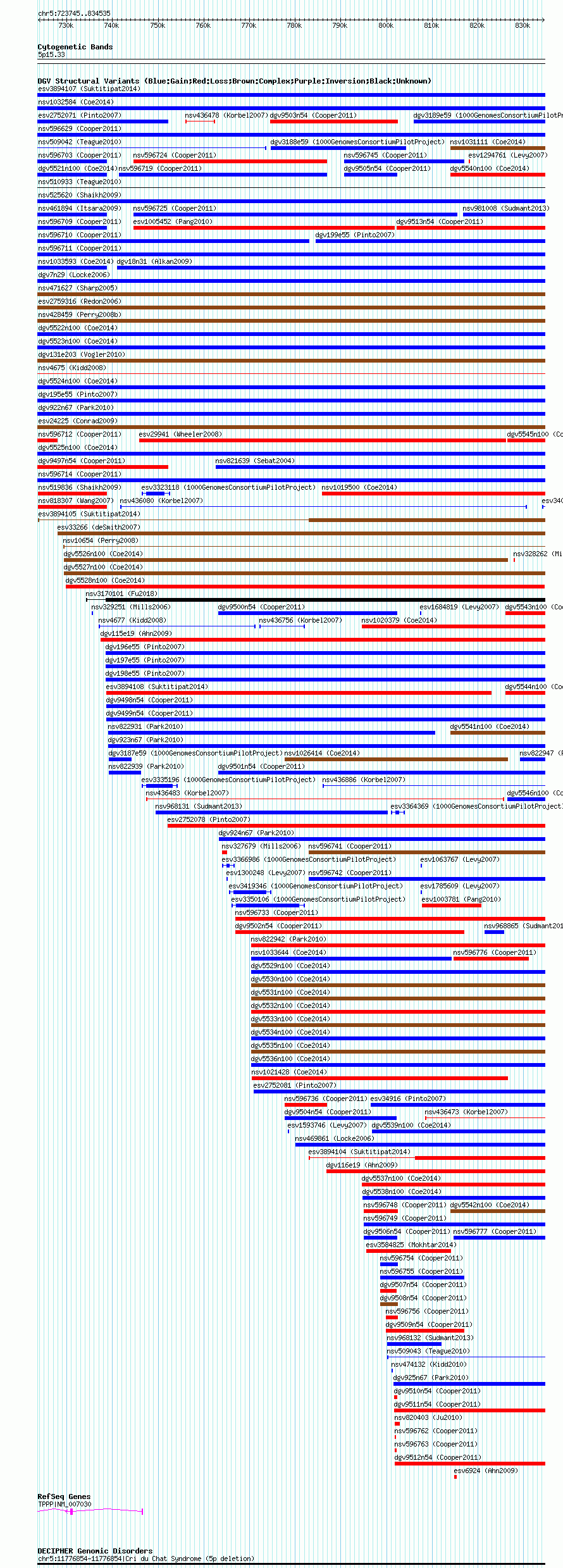Viewport: 563px width, 1568px height.
Task: Click nsv968131 (Sudmant2013) label
Action: click(x=199, y=806)
